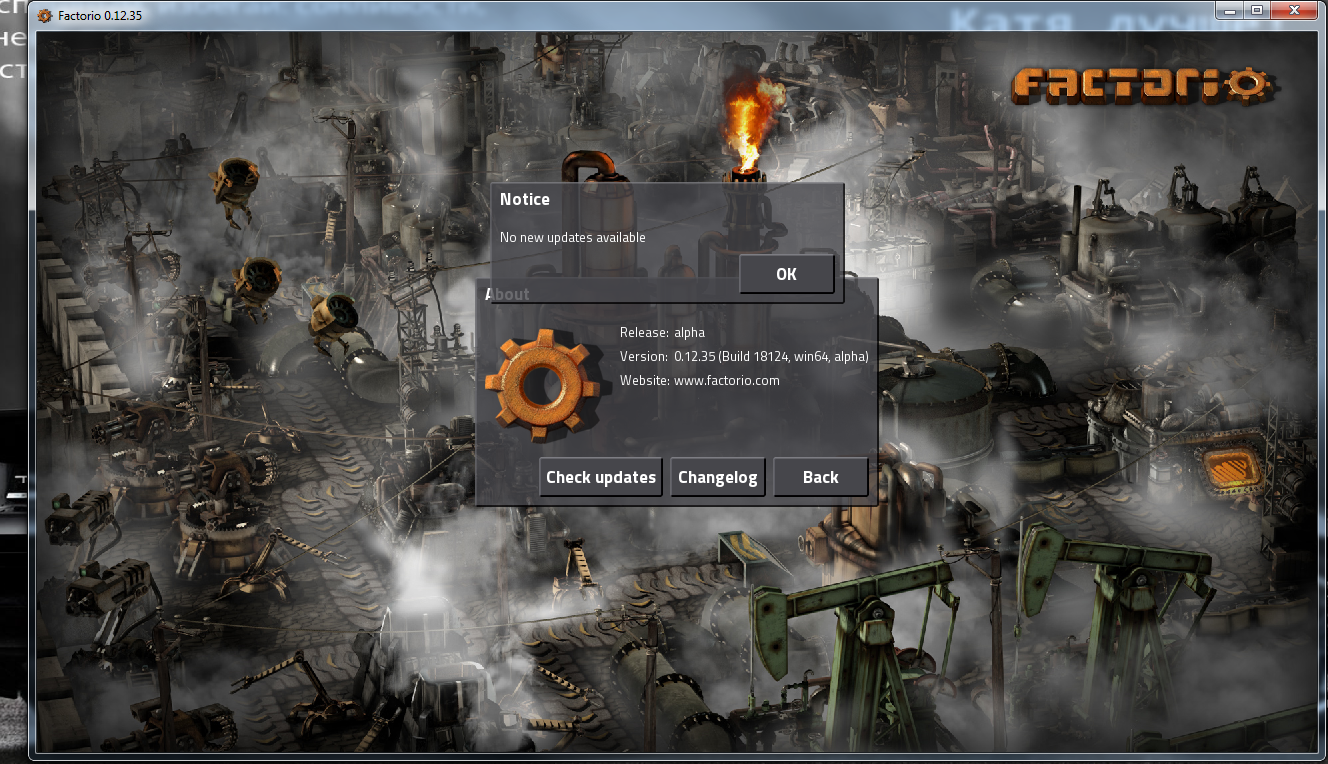Click the 'No new updates available' message
The width and height of the screenshot is (1328, 764).
click(573, 237)
